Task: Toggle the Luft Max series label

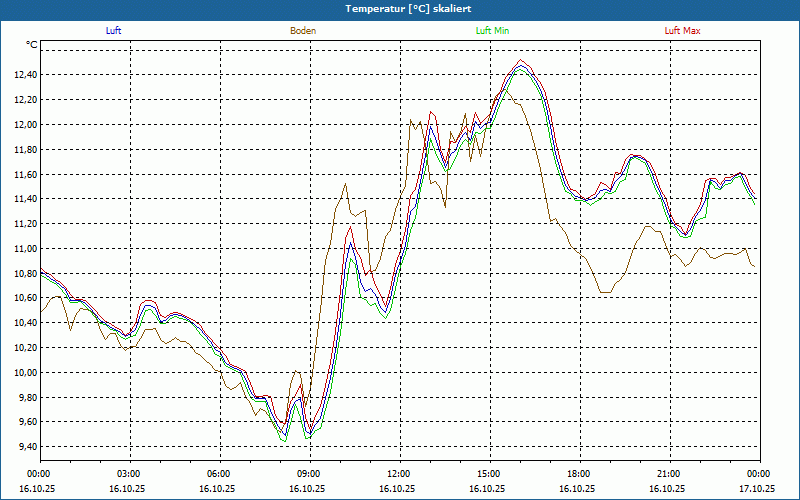Action: click(683, 31)
